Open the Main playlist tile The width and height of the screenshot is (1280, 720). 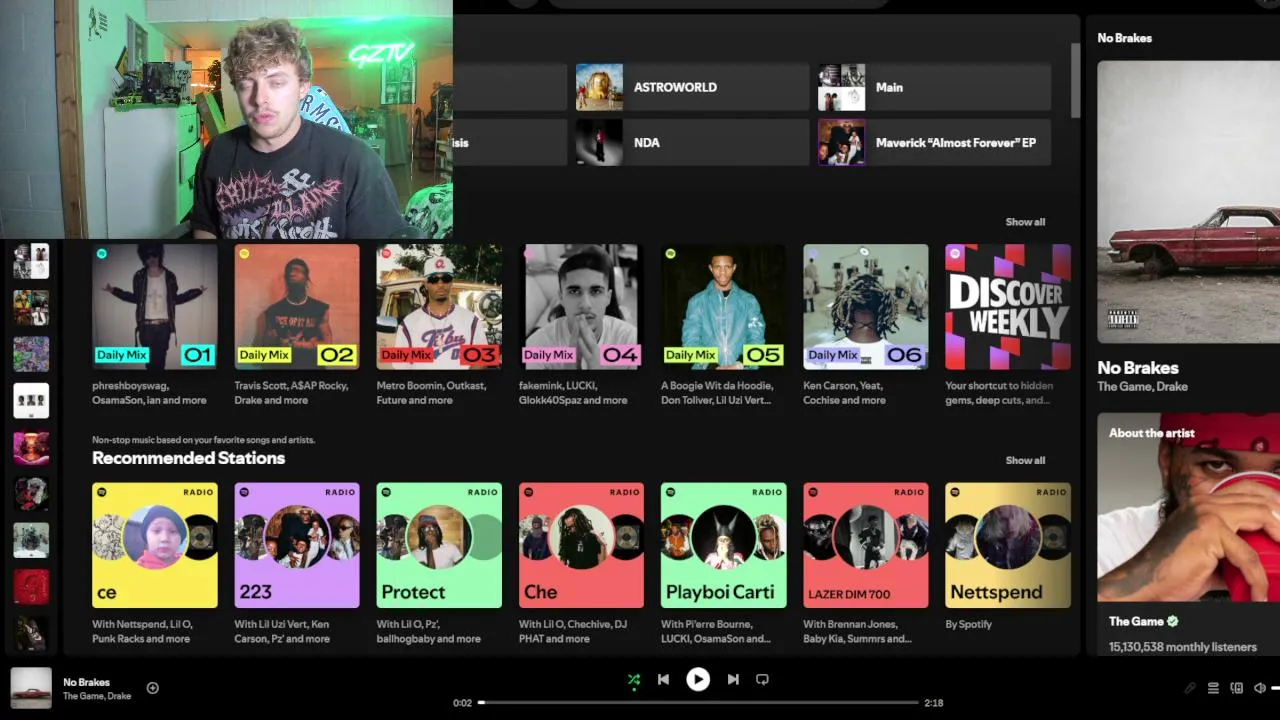[x=934, y=87]
